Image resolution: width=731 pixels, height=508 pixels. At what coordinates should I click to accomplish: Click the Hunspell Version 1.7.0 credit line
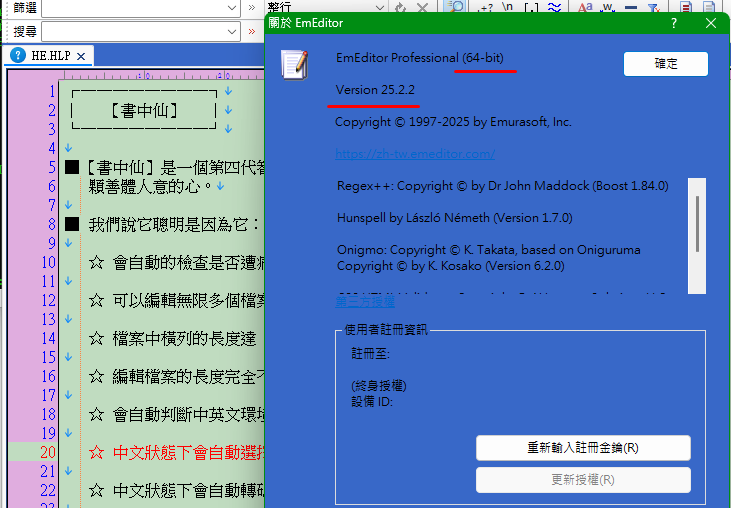point(455,218)
